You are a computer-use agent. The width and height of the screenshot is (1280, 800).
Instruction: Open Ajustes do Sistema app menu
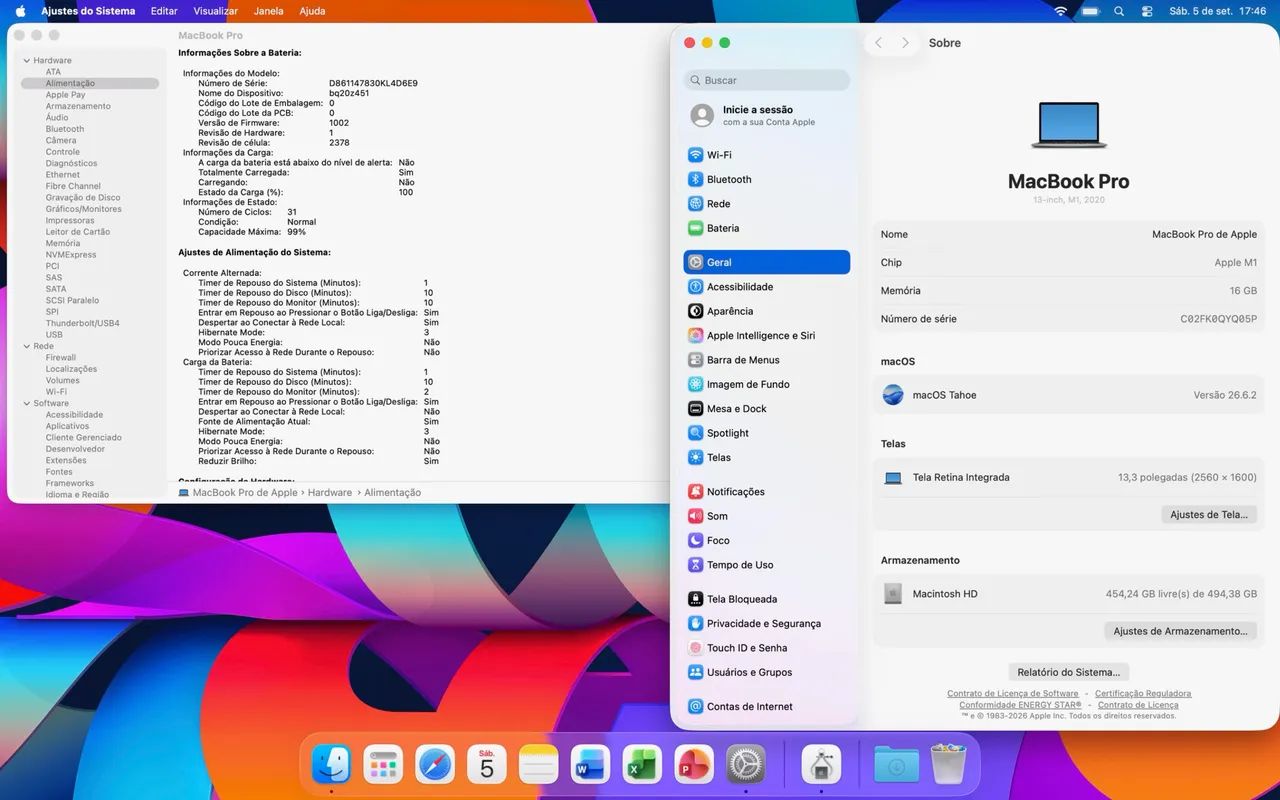88,11
